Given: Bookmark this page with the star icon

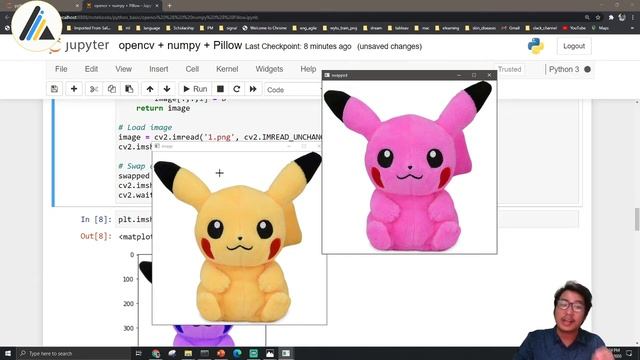Looking at the screenshot, I should click(x=598, y=17).
